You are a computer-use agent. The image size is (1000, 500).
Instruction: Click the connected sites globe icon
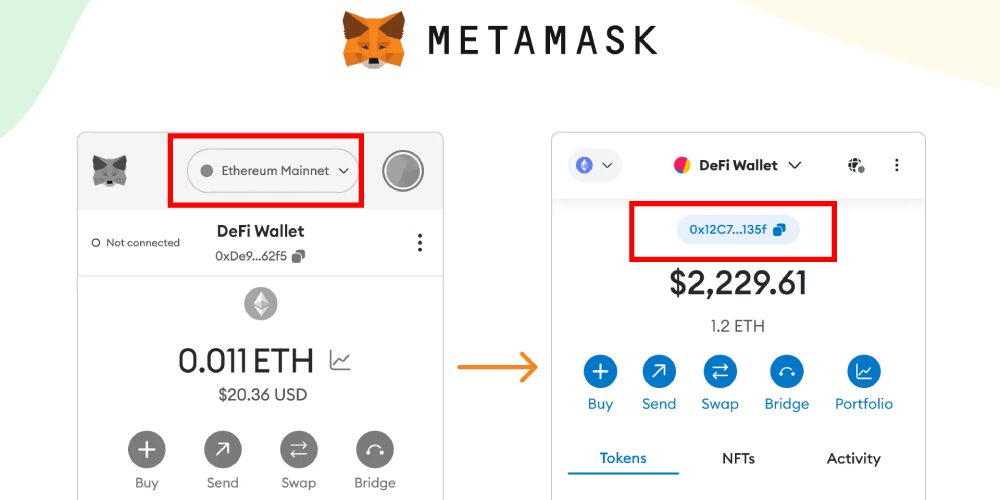tap(856, 165)
